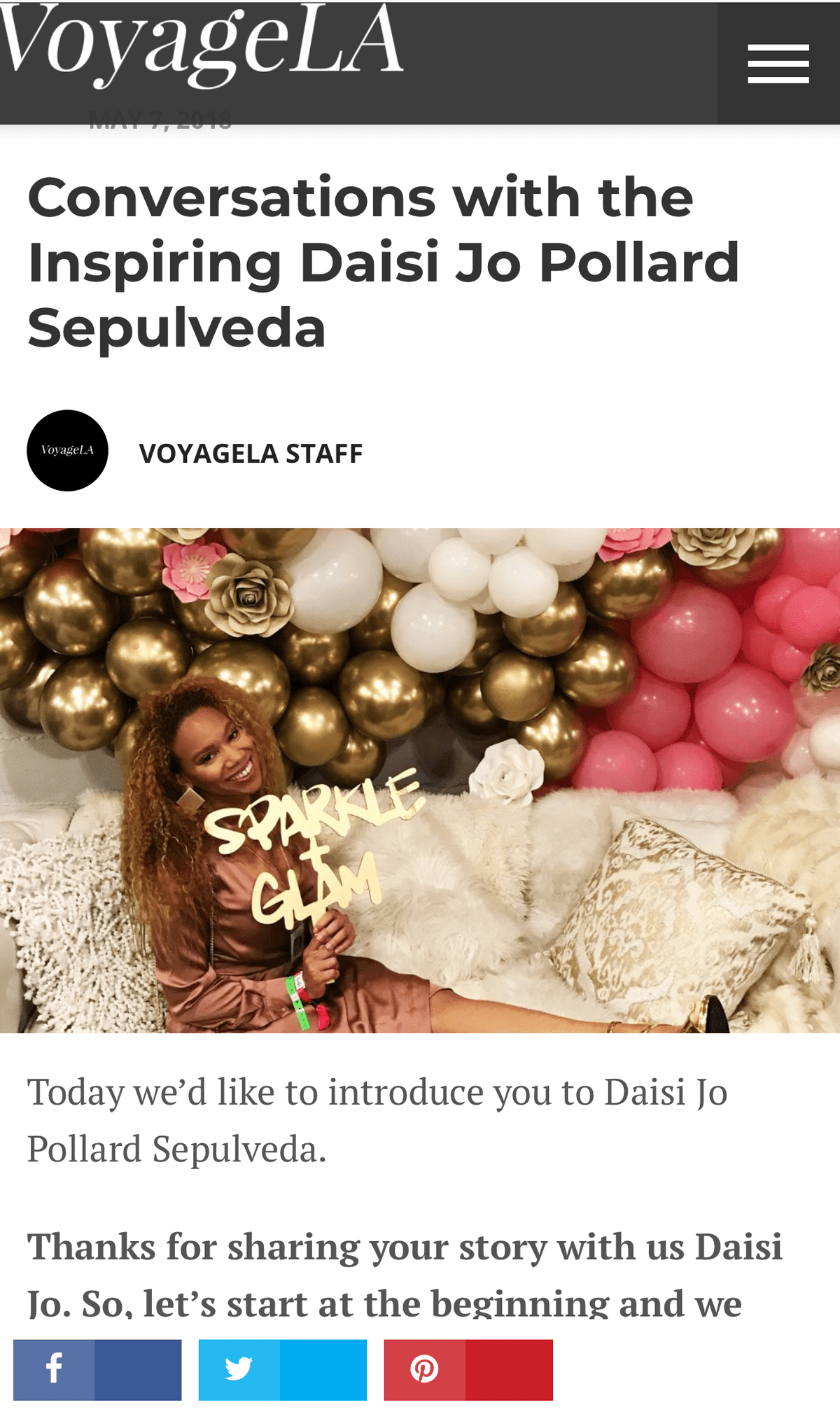Pin article using Pinterest icon
The image size is (840, 1419).
pyautogui.click(x=424, y=1369)
